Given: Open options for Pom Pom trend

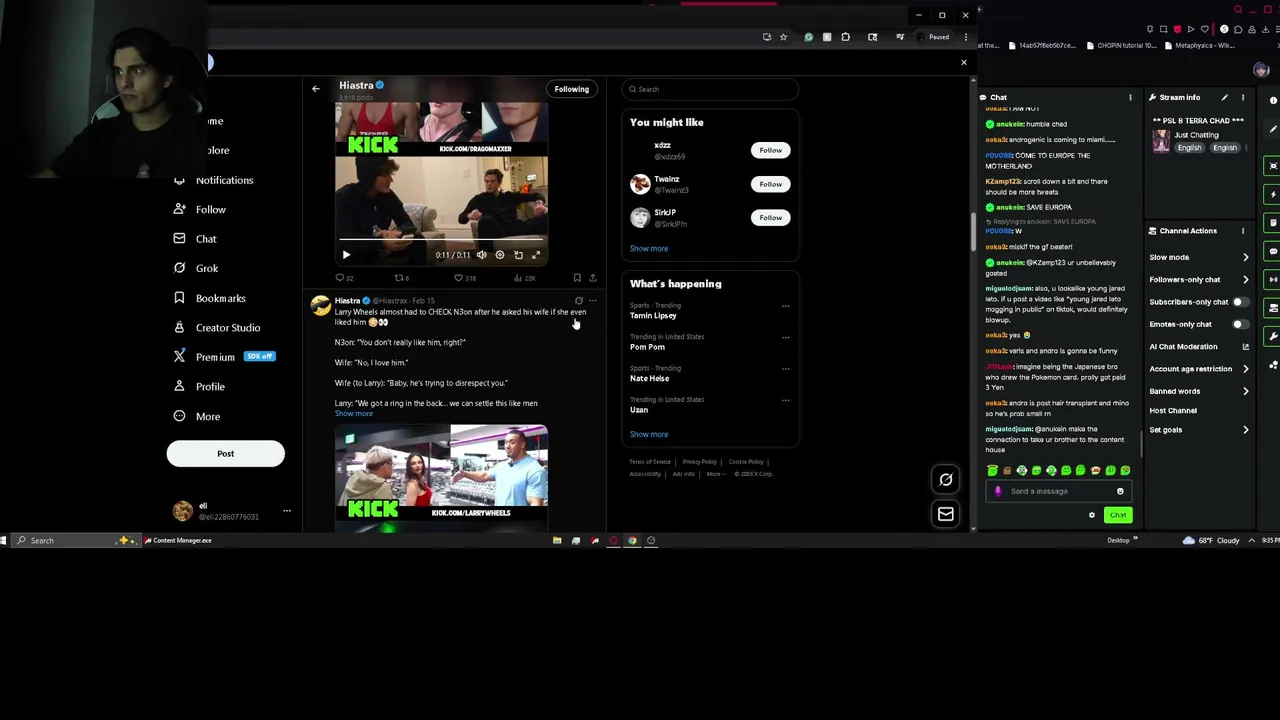Looking at the screenshot, I should coord(785,338).
